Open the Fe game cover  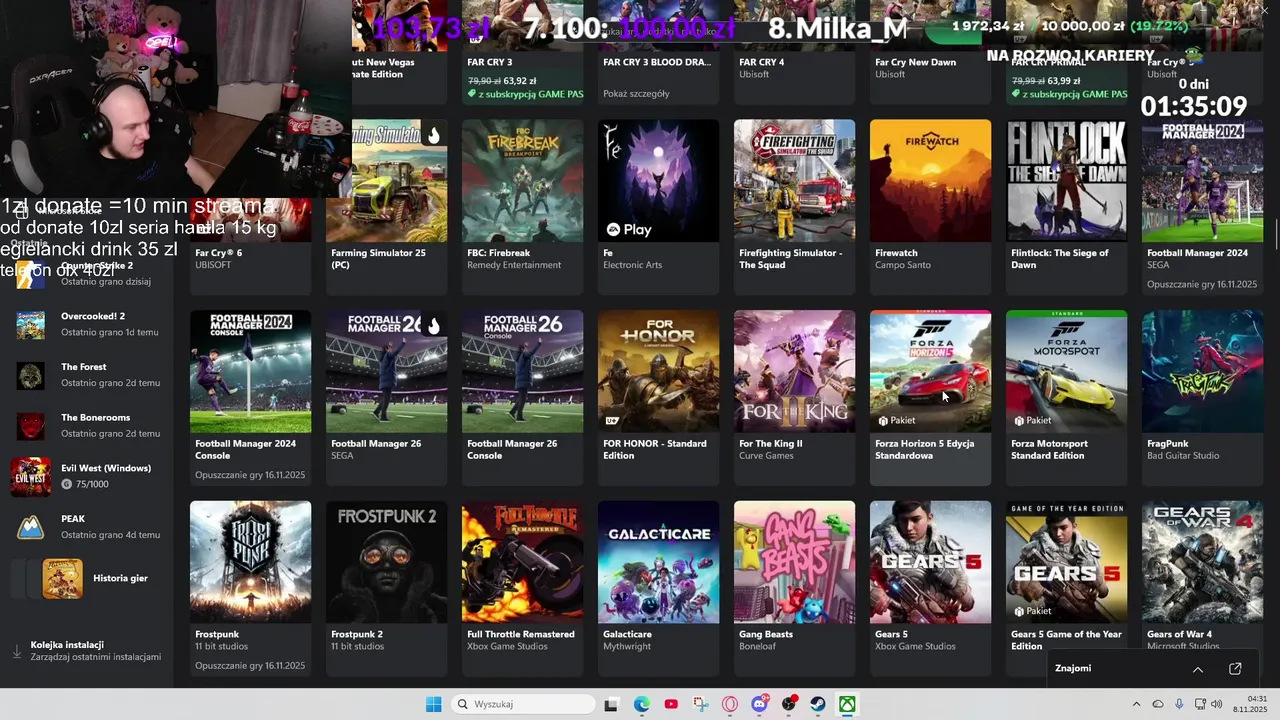pyautogui.click(x=658, y=181)
